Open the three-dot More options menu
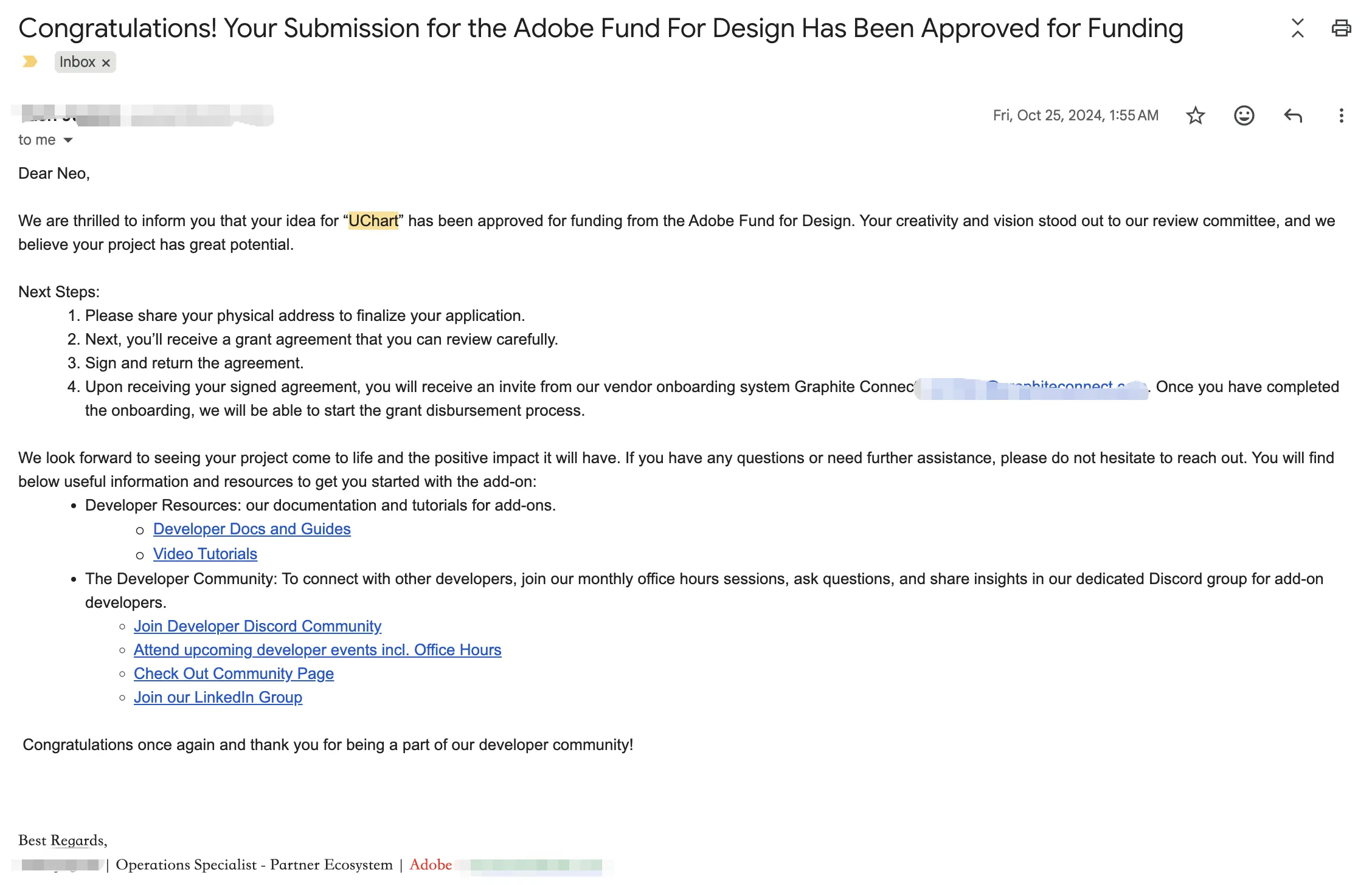The height and width of the screenshot is (885, 1372). click(x=1341, y=115)
